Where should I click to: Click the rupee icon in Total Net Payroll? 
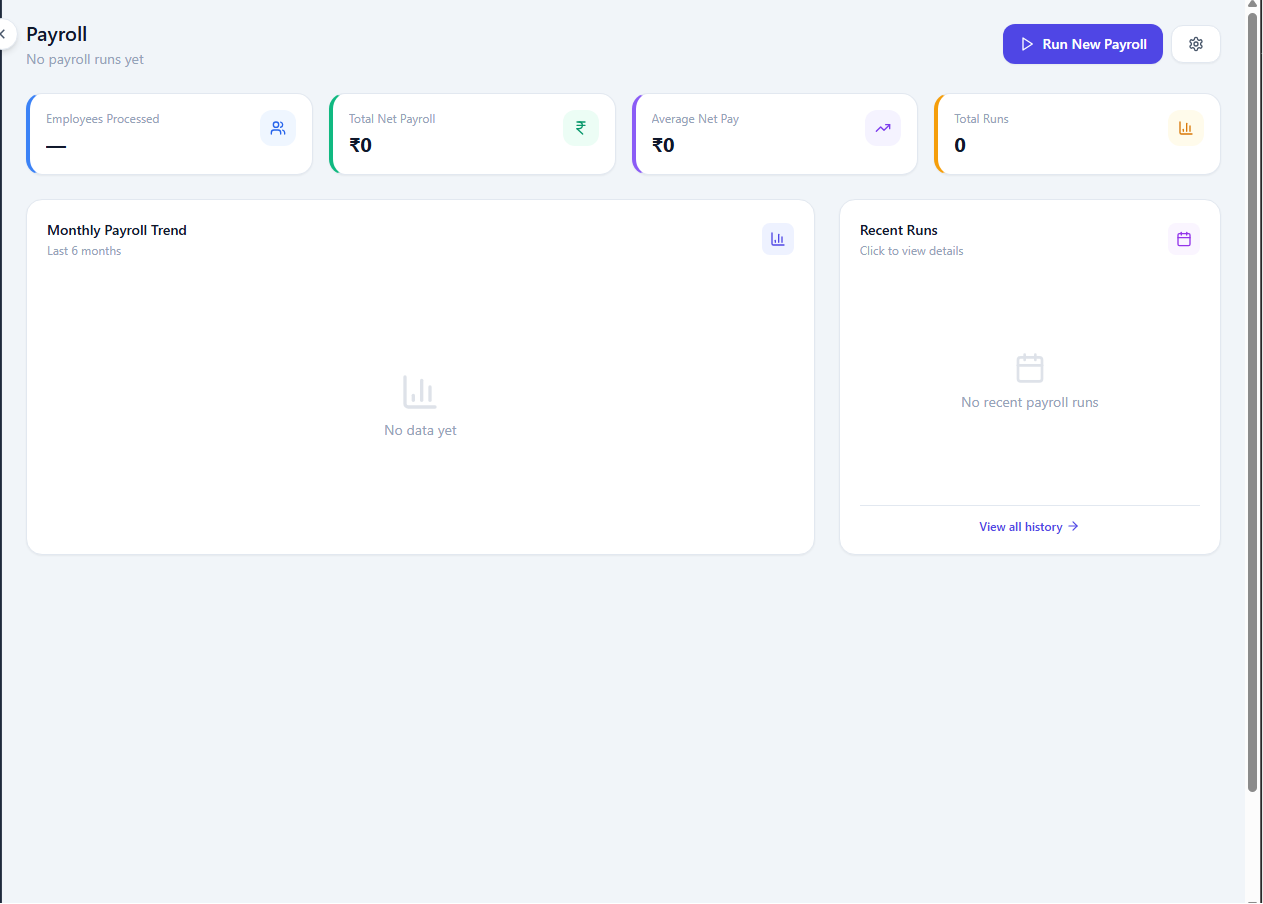point(581,128)
